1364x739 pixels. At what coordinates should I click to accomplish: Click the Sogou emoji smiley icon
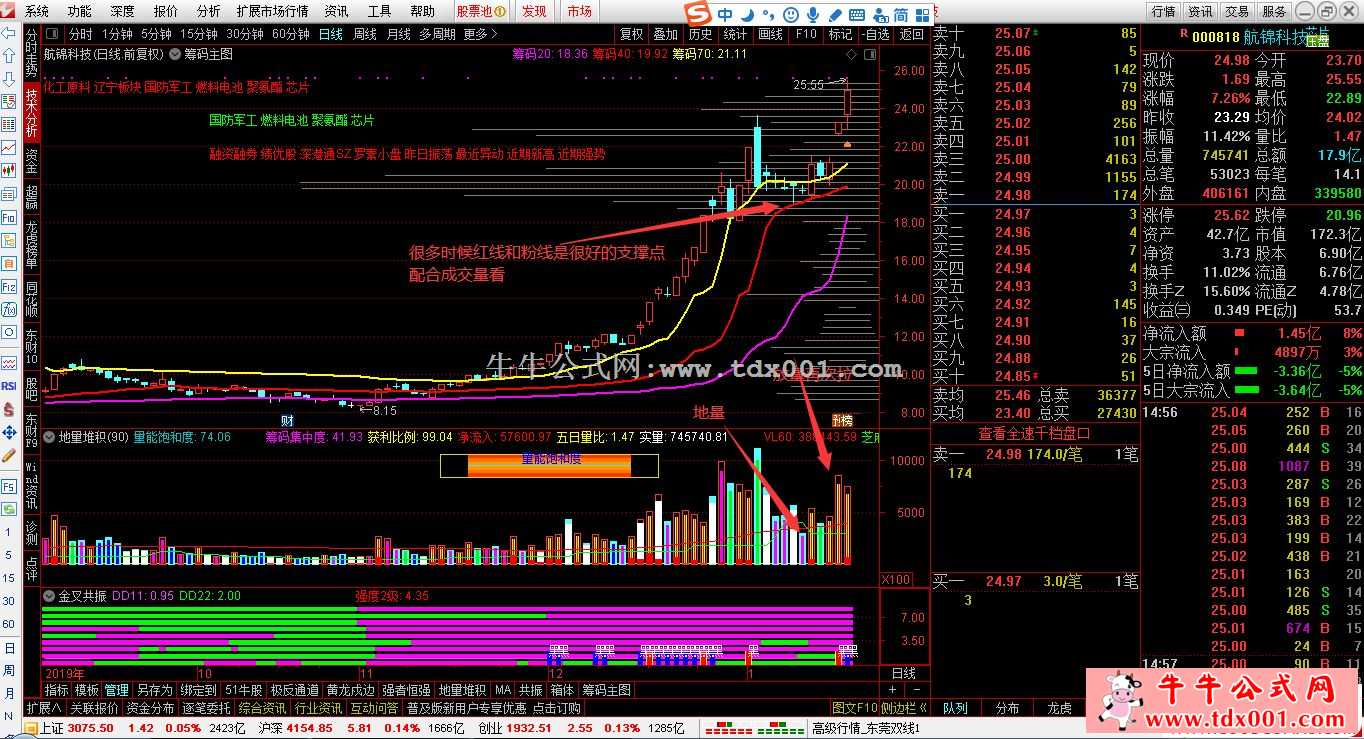[791, 15]
